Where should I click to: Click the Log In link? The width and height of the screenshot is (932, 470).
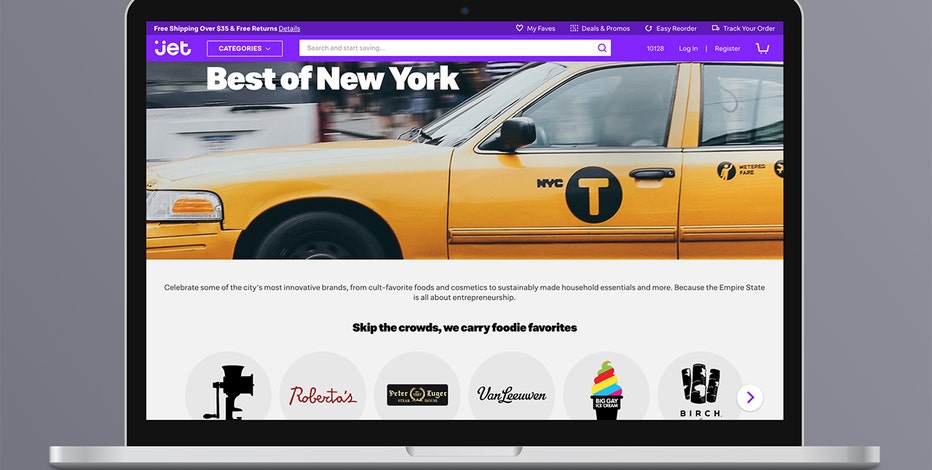(688, 49)
